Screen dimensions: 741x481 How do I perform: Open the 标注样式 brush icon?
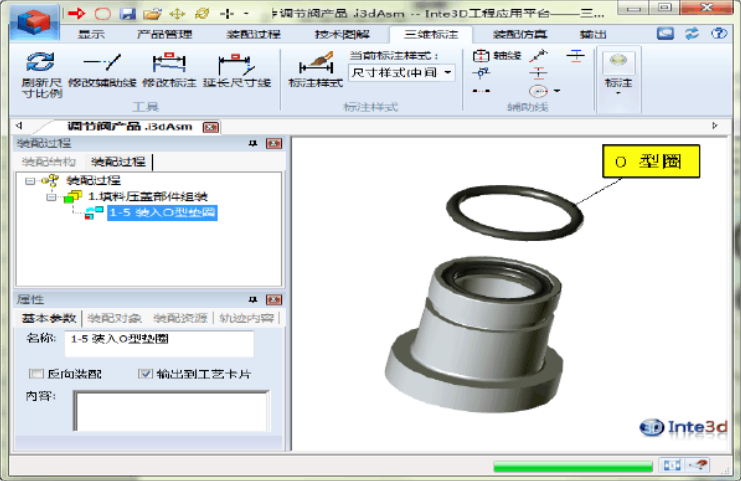tap(316, 62)
